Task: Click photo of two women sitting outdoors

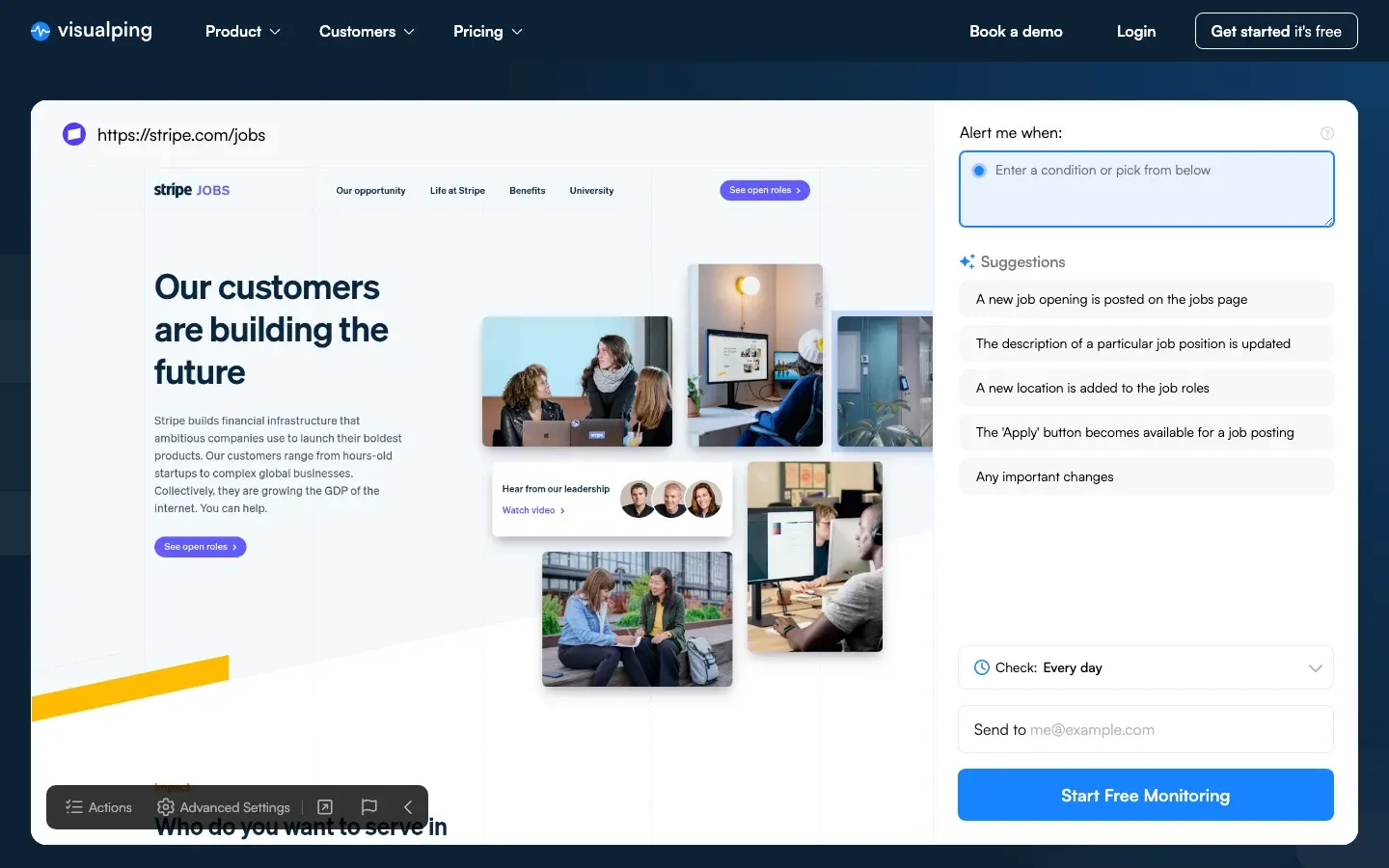Action: pos(637,619)
